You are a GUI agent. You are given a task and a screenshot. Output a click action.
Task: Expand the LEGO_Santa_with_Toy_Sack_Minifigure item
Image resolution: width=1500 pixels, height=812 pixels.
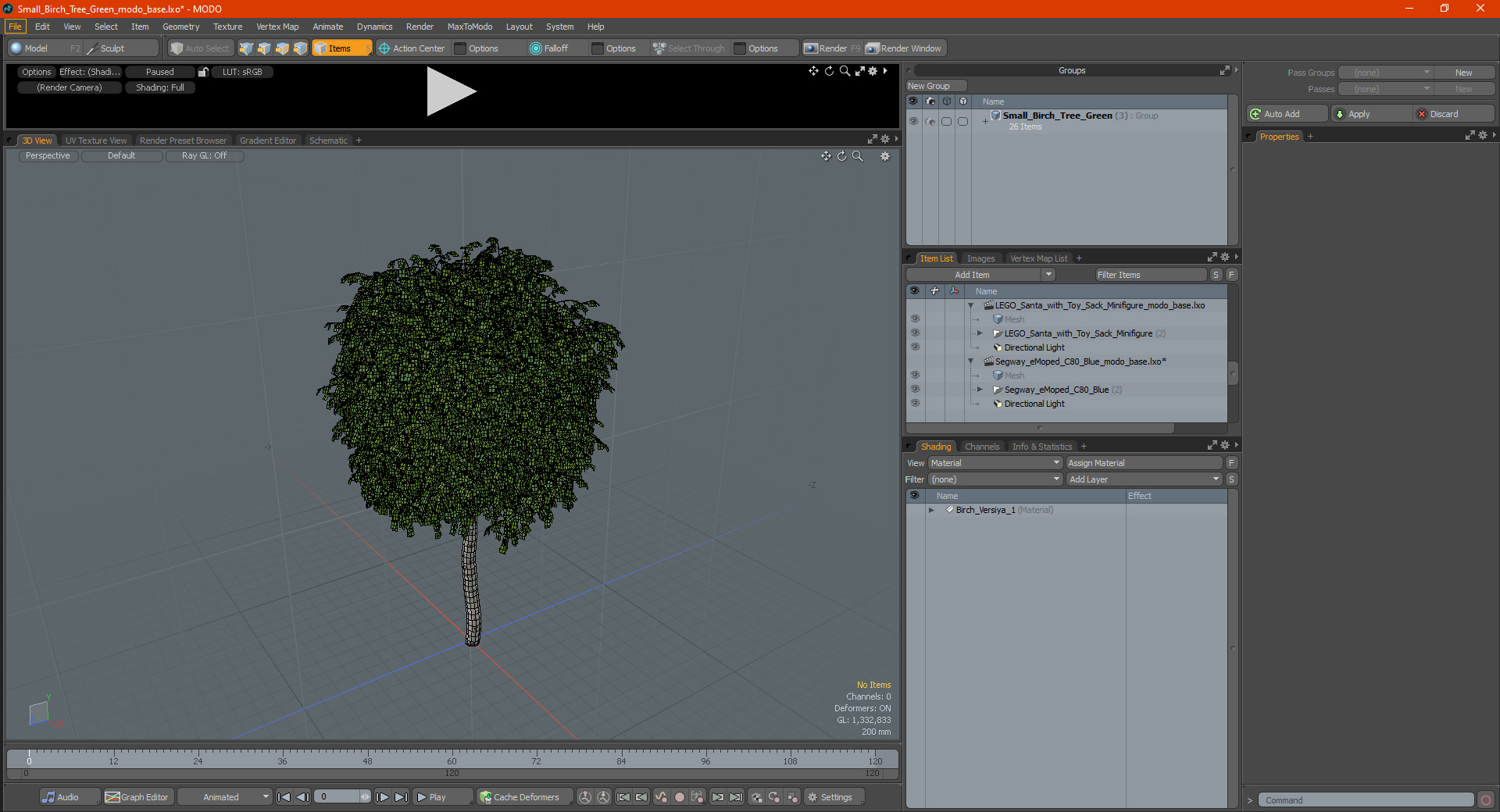(980, 333)
